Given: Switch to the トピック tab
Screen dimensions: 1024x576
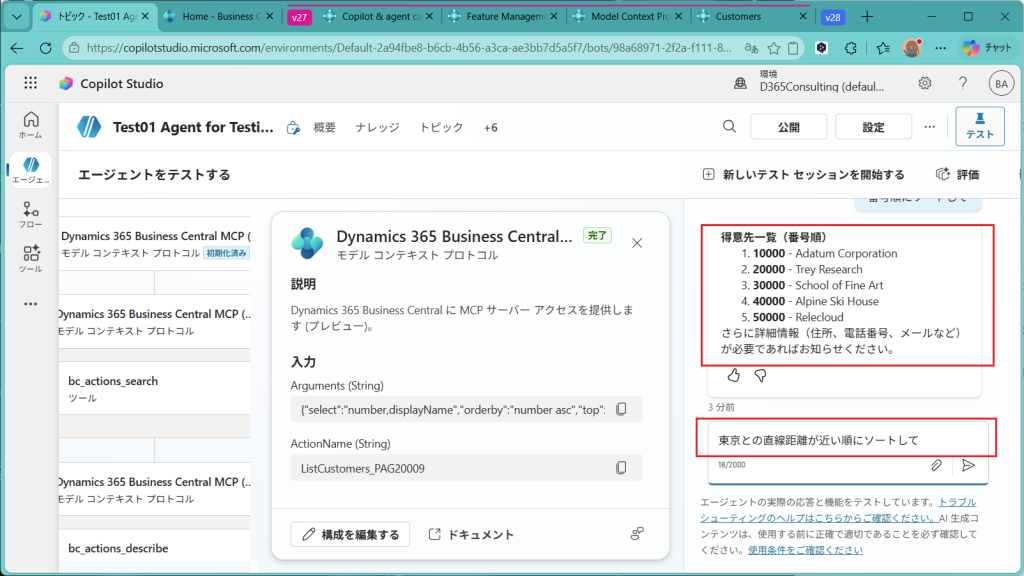Looking at the screenshot, I should [441, 128].
